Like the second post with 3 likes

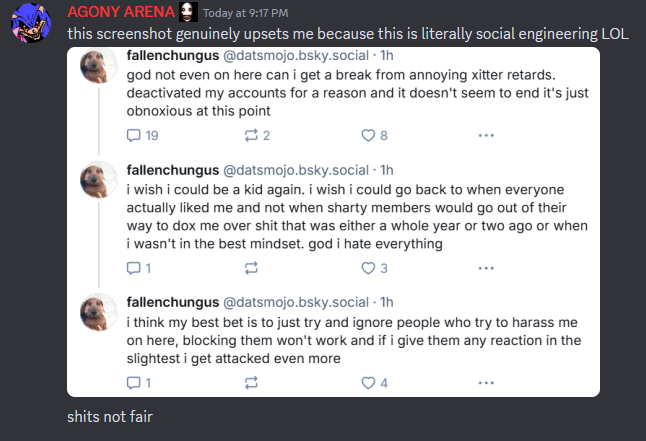367,268
